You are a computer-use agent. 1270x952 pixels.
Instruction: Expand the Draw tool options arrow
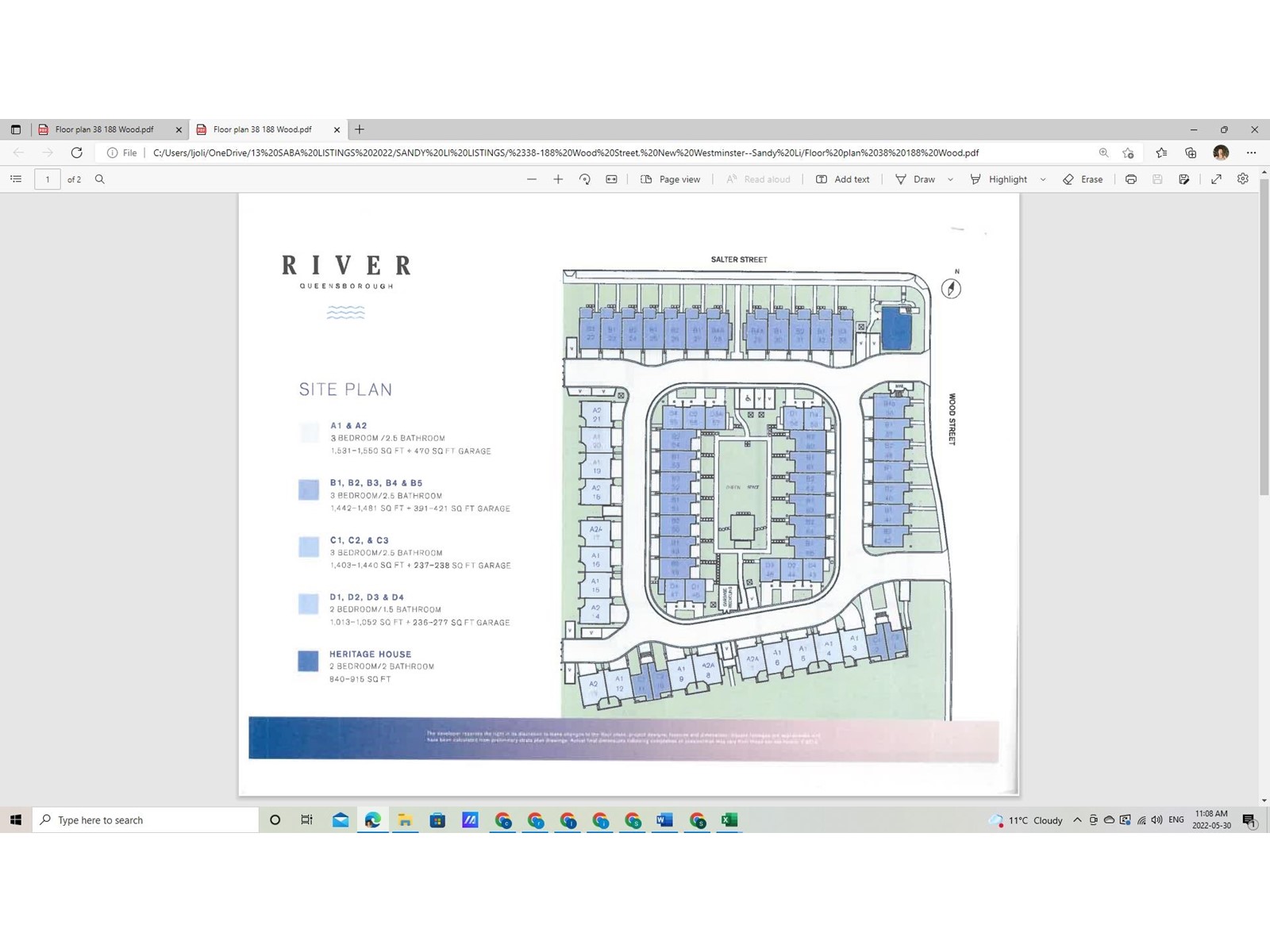coord(950,179)
